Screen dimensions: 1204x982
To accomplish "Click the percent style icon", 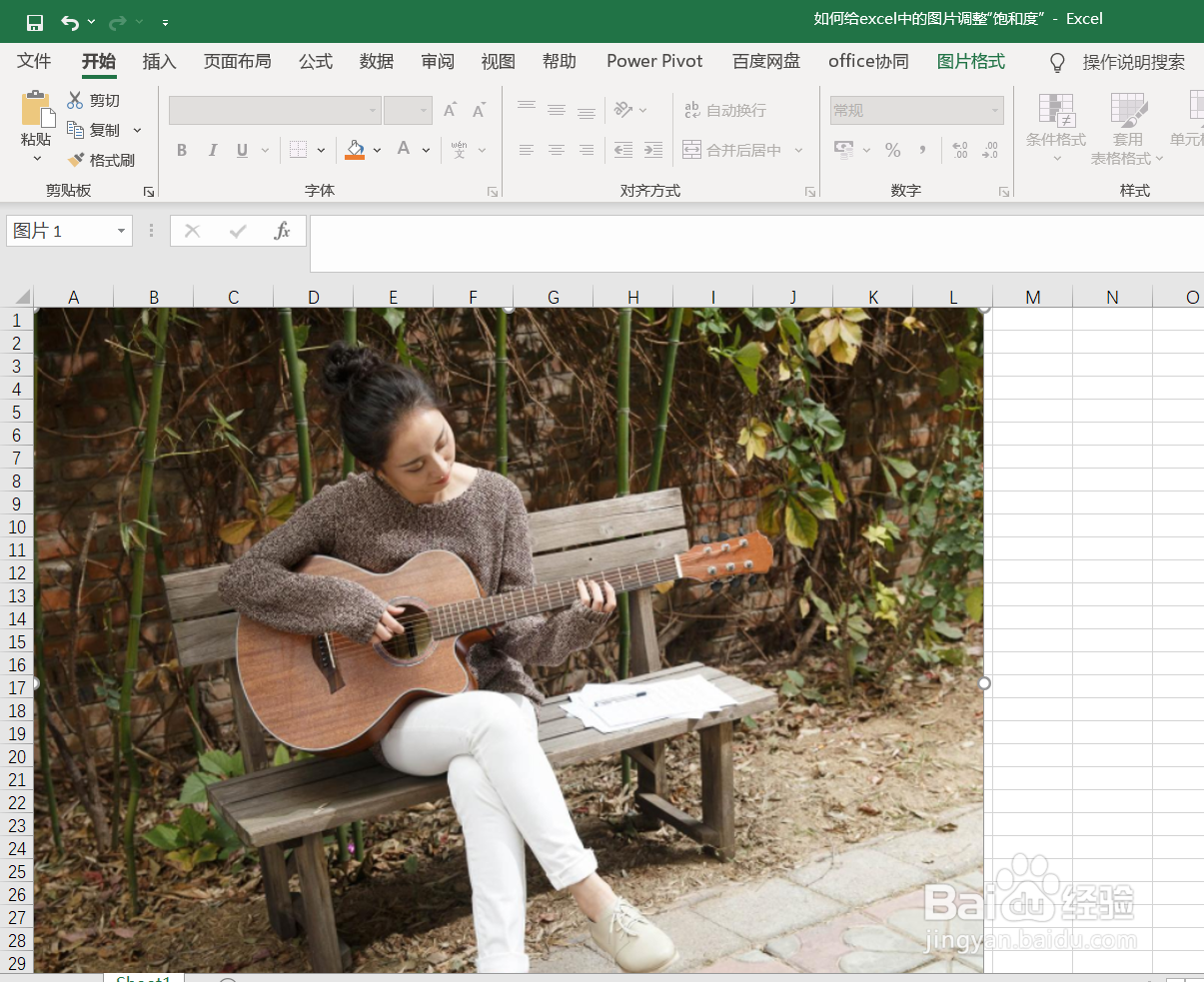I will coord(893,150).
